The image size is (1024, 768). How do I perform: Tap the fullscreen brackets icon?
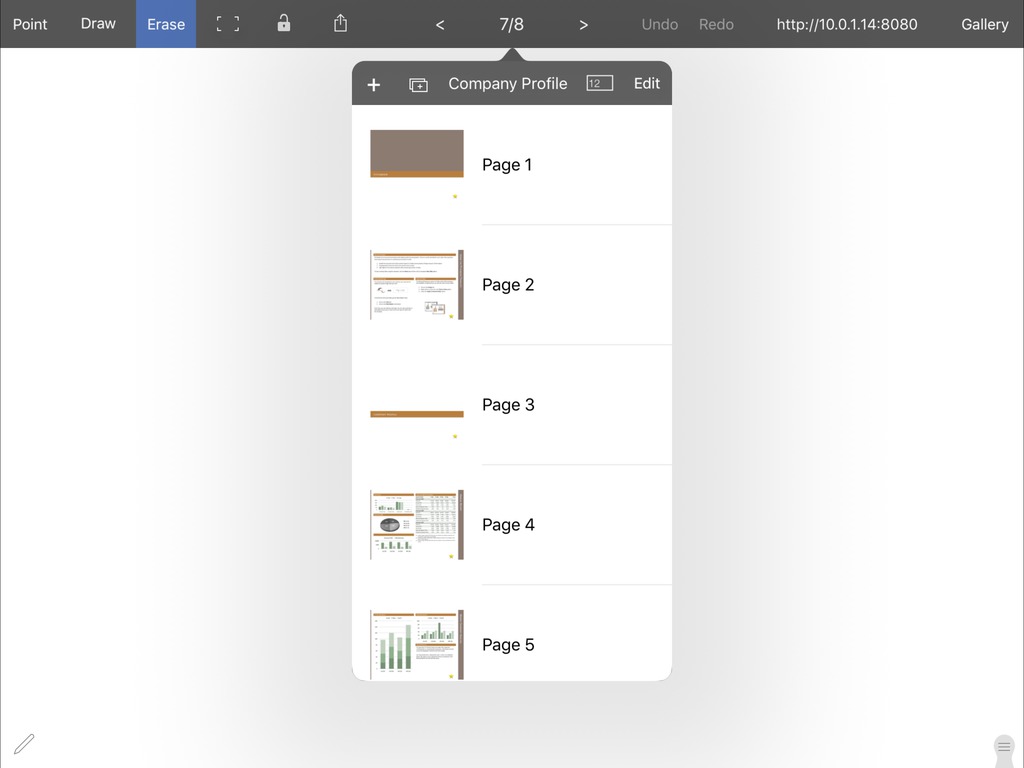tap(228, 24)
